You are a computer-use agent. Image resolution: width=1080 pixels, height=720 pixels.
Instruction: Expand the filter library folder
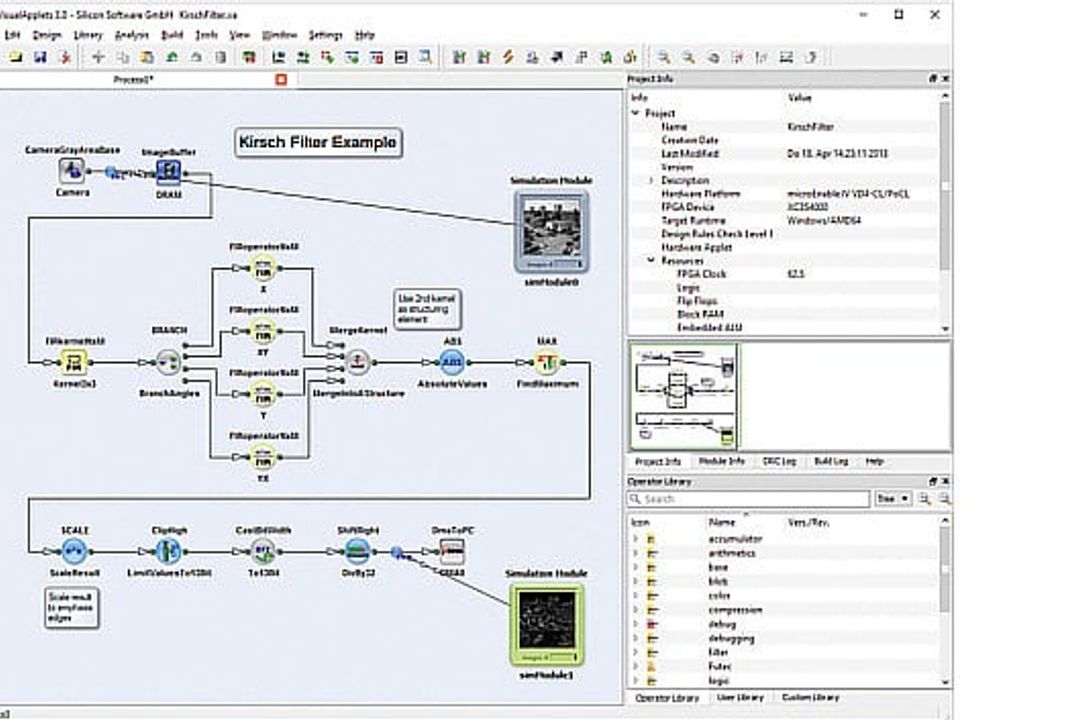[636, 652]
